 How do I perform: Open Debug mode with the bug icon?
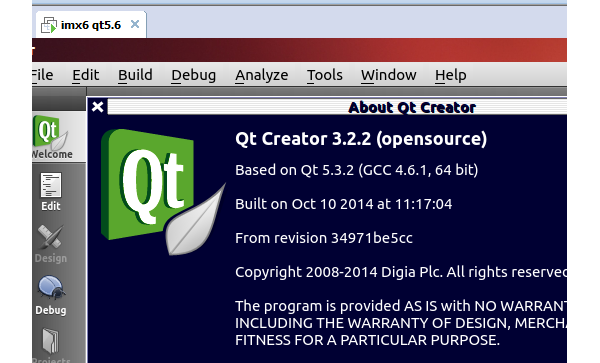click(x=51, y=295)
